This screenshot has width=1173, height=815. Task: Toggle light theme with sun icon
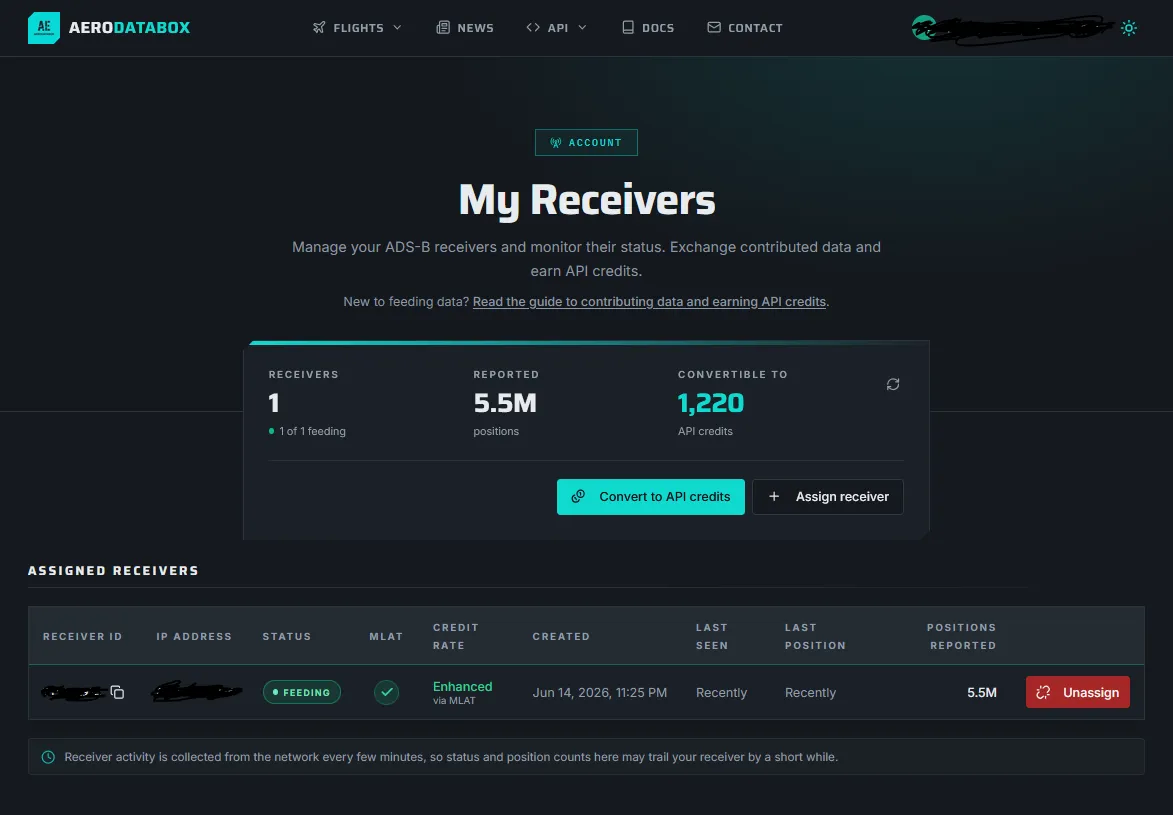[1129, 28]
